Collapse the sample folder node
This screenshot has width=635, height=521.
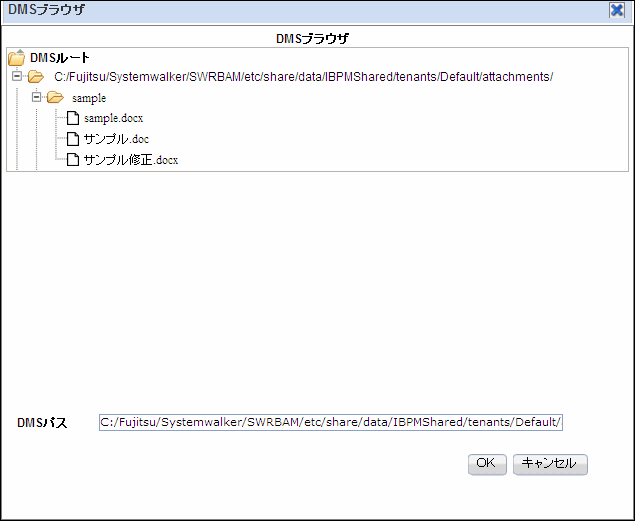pyautogui.click(x=36, y=97)
